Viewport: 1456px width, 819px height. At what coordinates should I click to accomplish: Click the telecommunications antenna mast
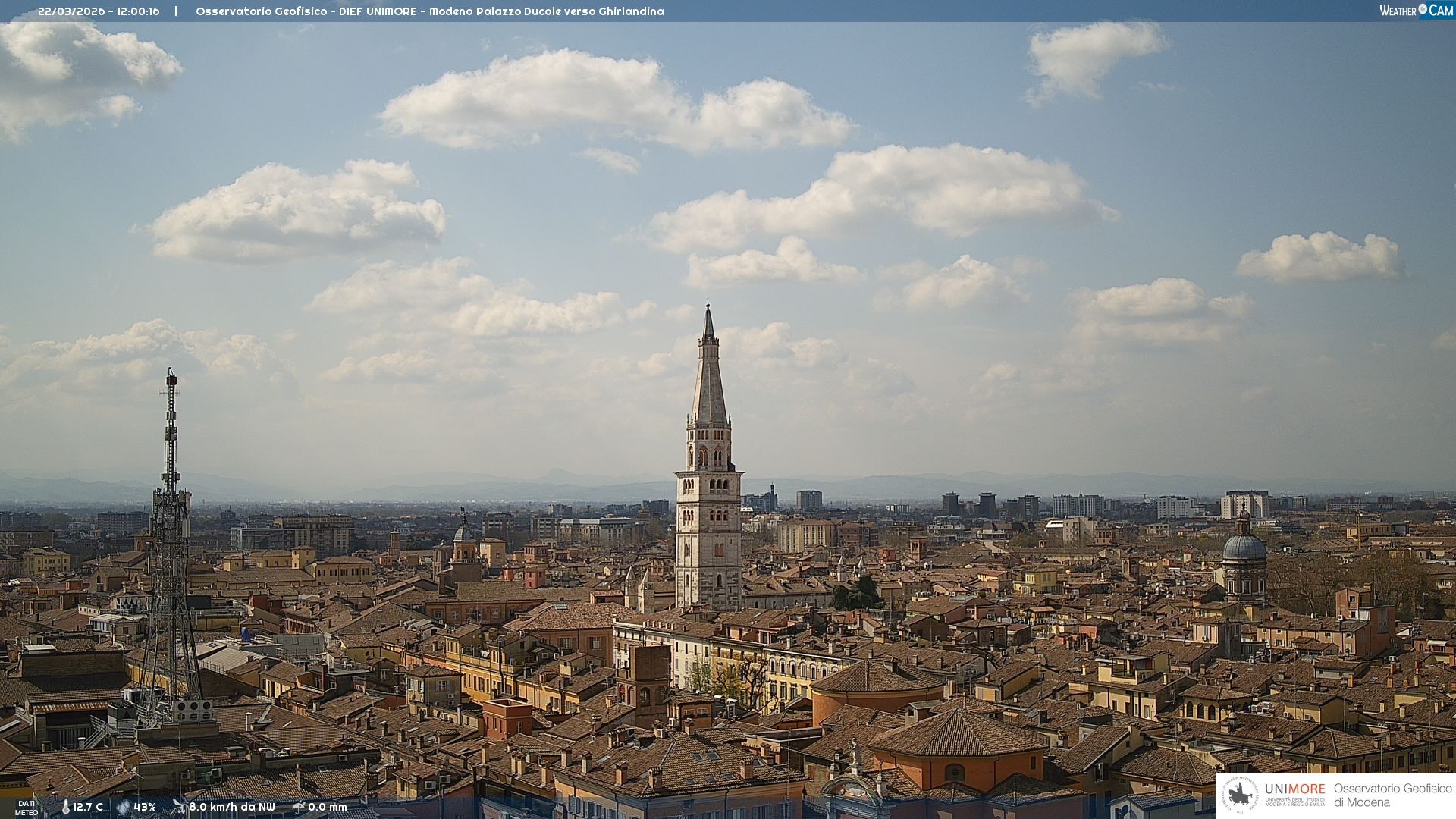[170, 531]
